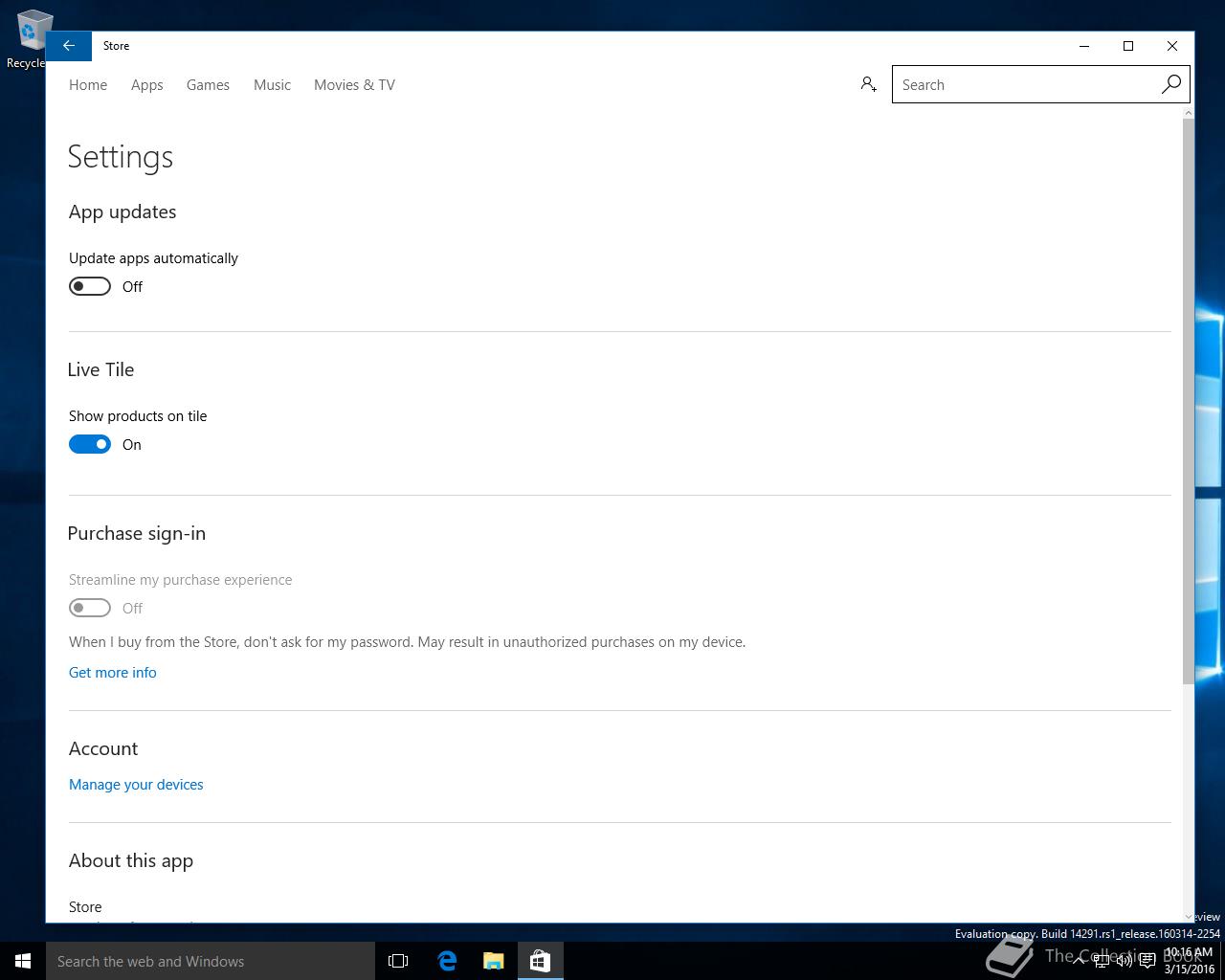Image resolution: width=1225 pixels, height=980 pixels.
Task: Click the vertical scrollbar thumb
Action: coord(1188,401)
